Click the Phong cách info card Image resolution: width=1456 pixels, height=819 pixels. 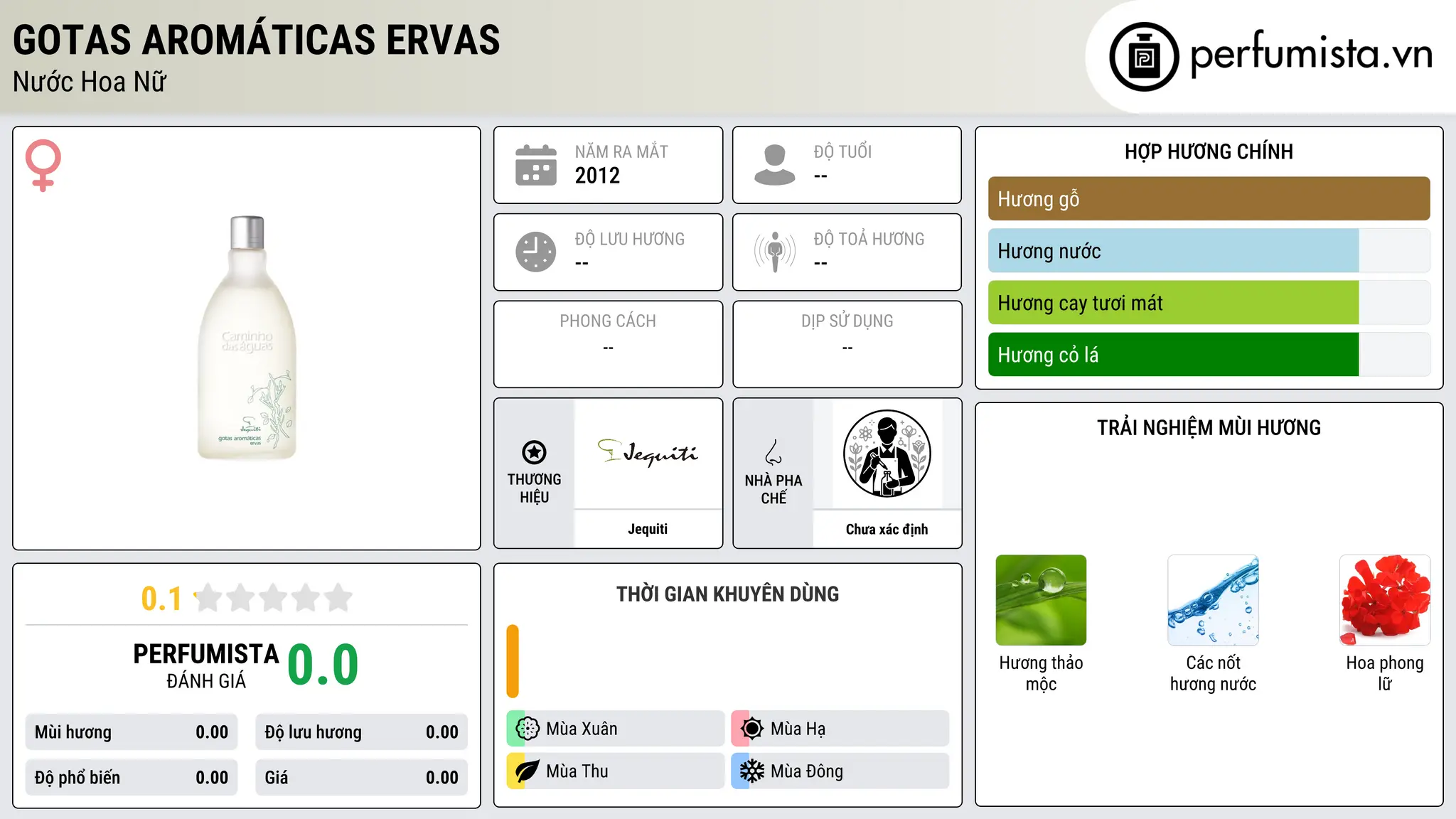(608, 344)
